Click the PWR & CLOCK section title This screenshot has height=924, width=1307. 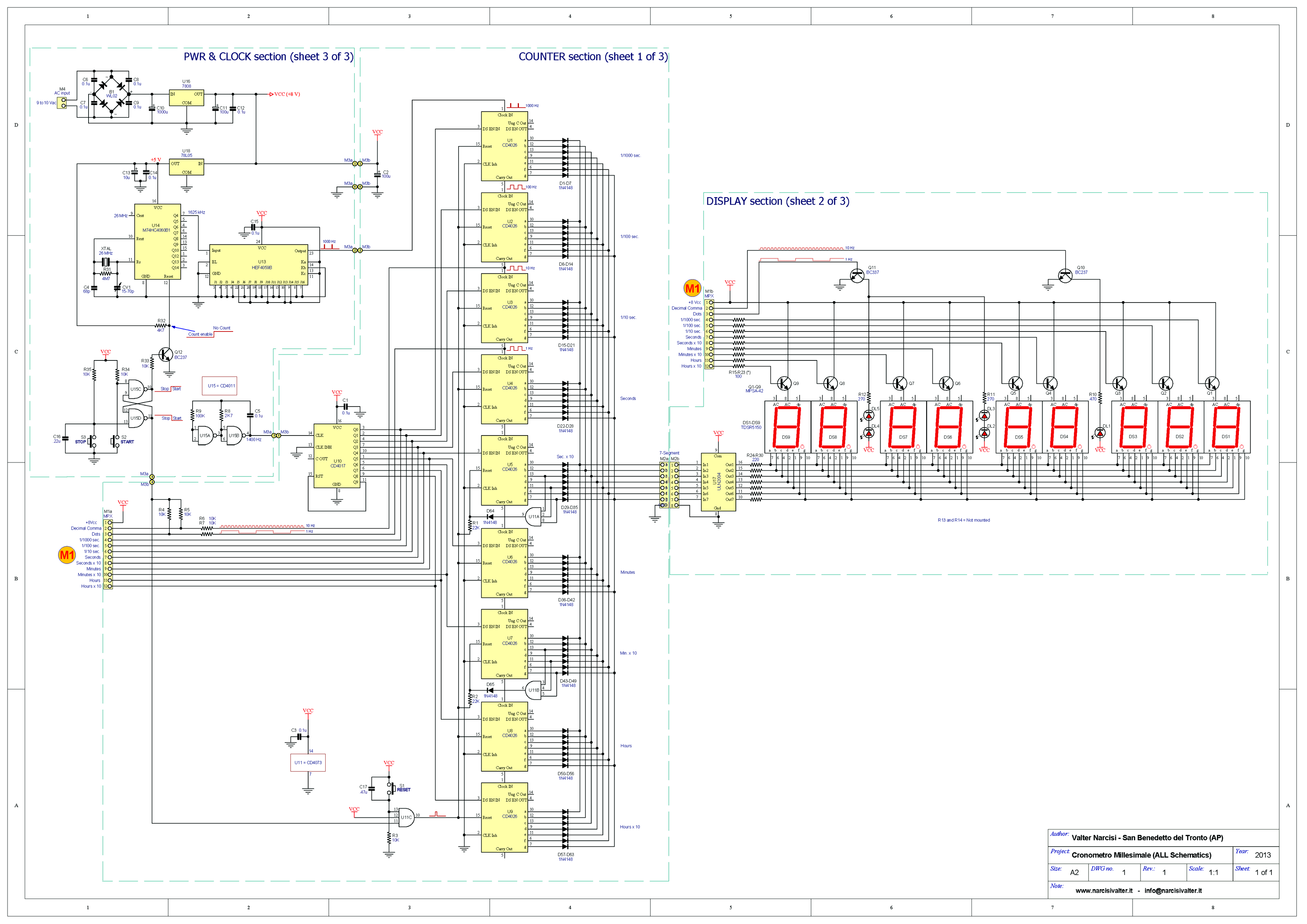coord(268,56)
